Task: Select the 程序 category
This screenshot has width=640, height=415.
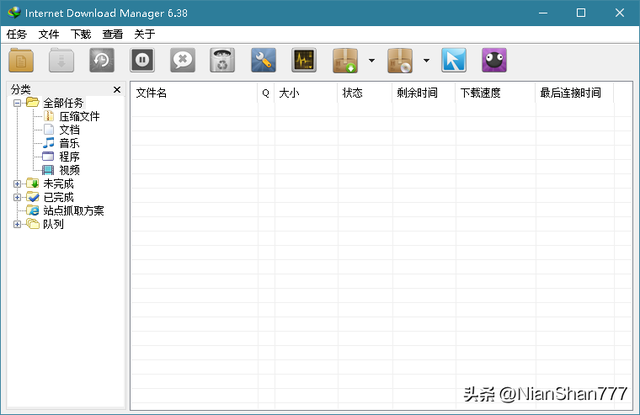Action: pyautogui.click(x=69, y=157)
